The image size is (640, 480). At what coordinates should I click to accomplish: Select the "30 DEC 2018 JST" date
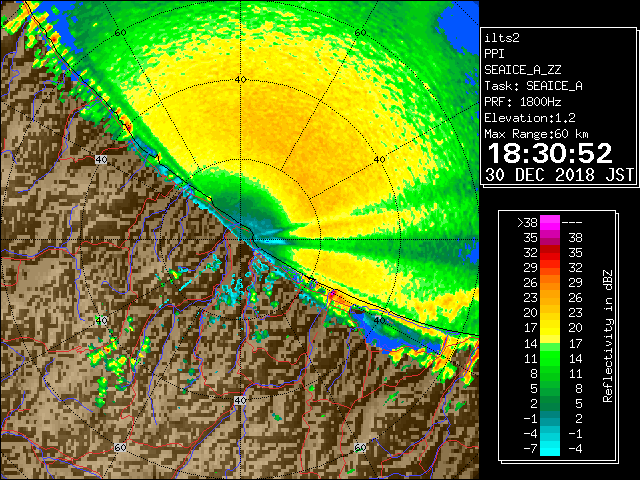coord(560,175)
